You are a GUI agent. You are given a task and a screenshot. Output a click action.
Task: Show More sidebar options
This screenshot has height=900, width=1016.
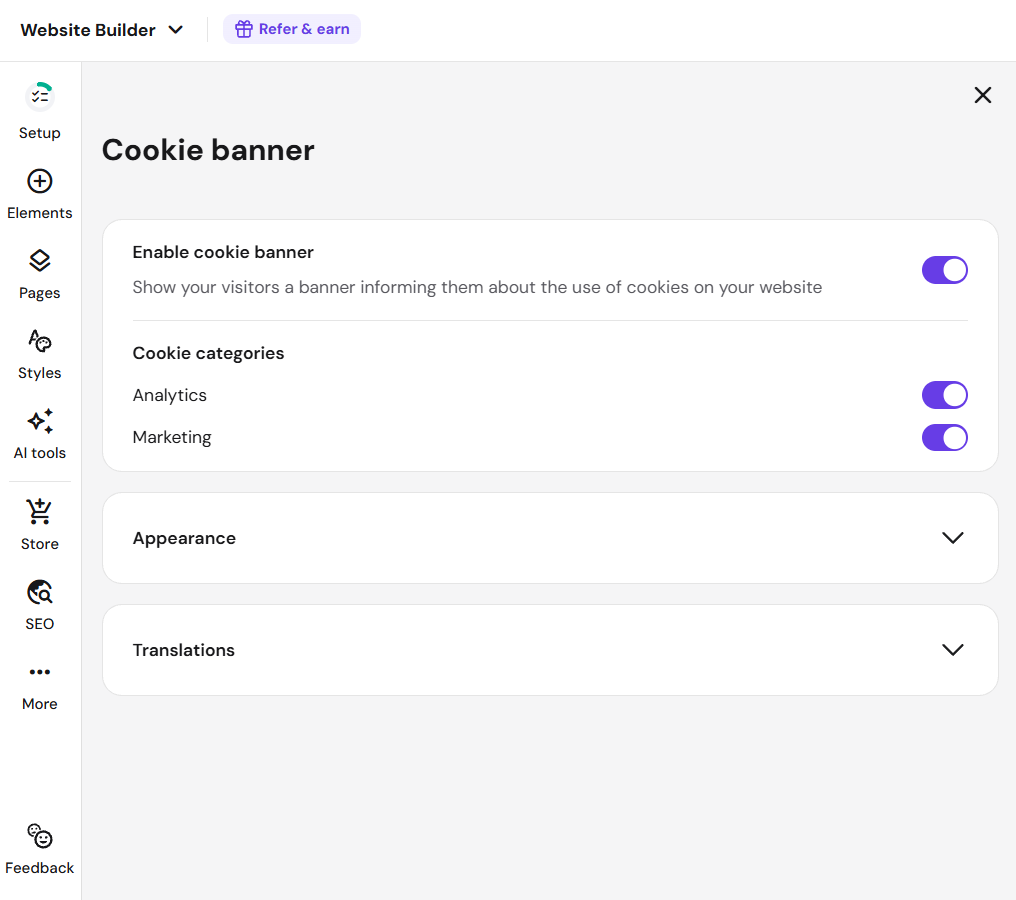tap(40, 672)
